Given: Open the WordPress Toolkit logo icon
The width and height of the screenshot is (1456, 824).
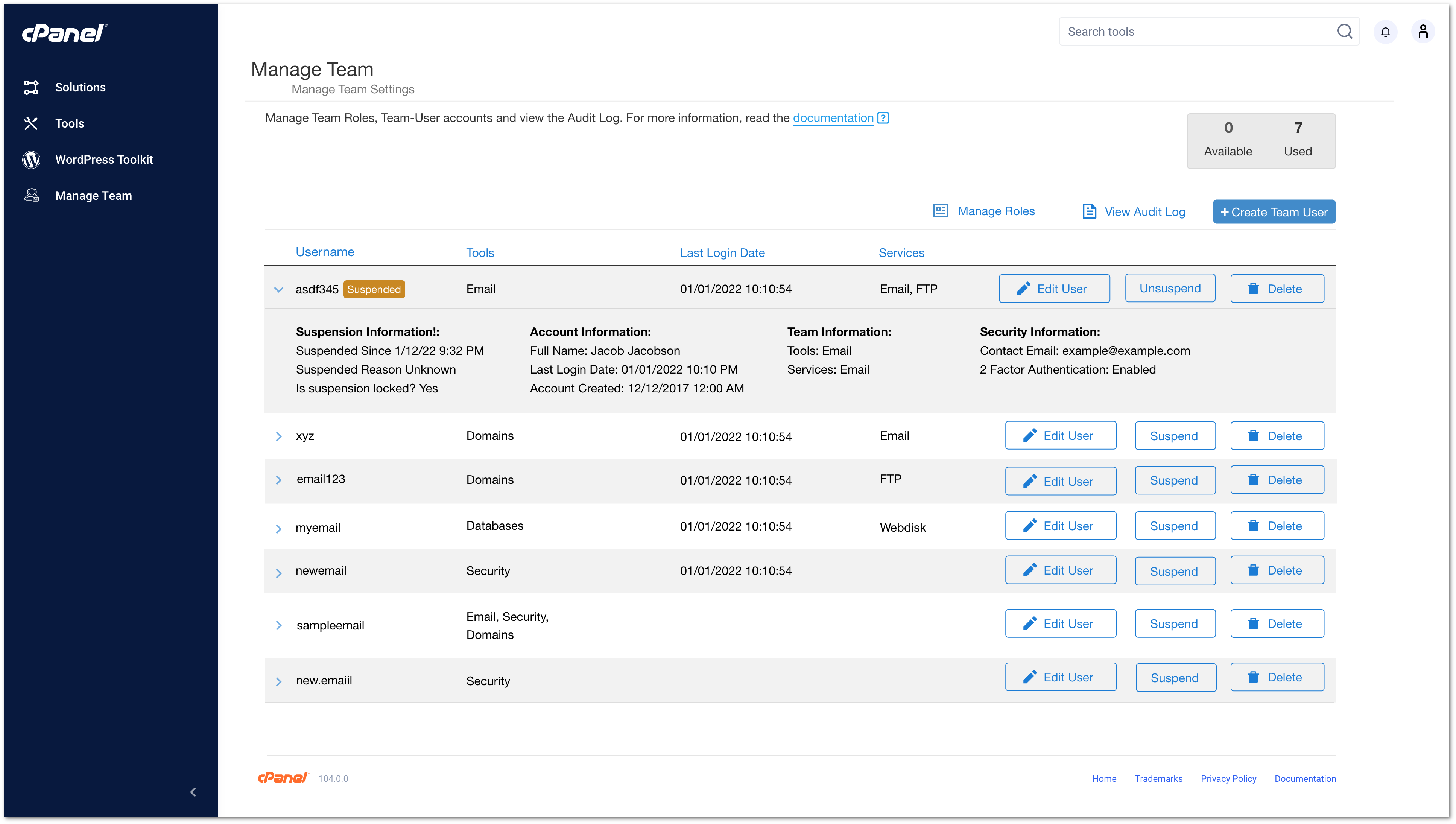Looking at the screenshot, I should pos(31,160).
